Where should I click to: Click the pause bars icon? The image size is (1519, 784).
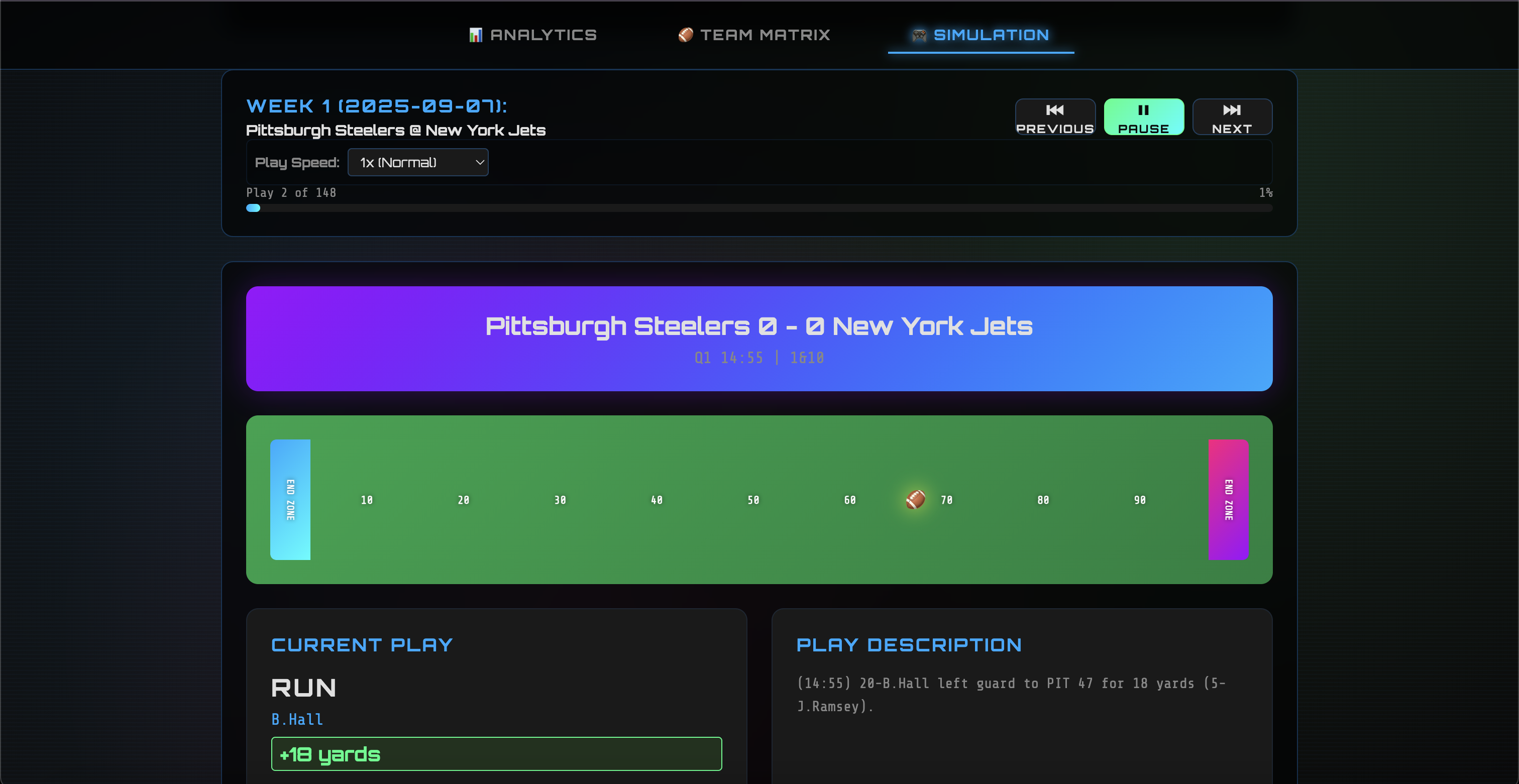1143,110
